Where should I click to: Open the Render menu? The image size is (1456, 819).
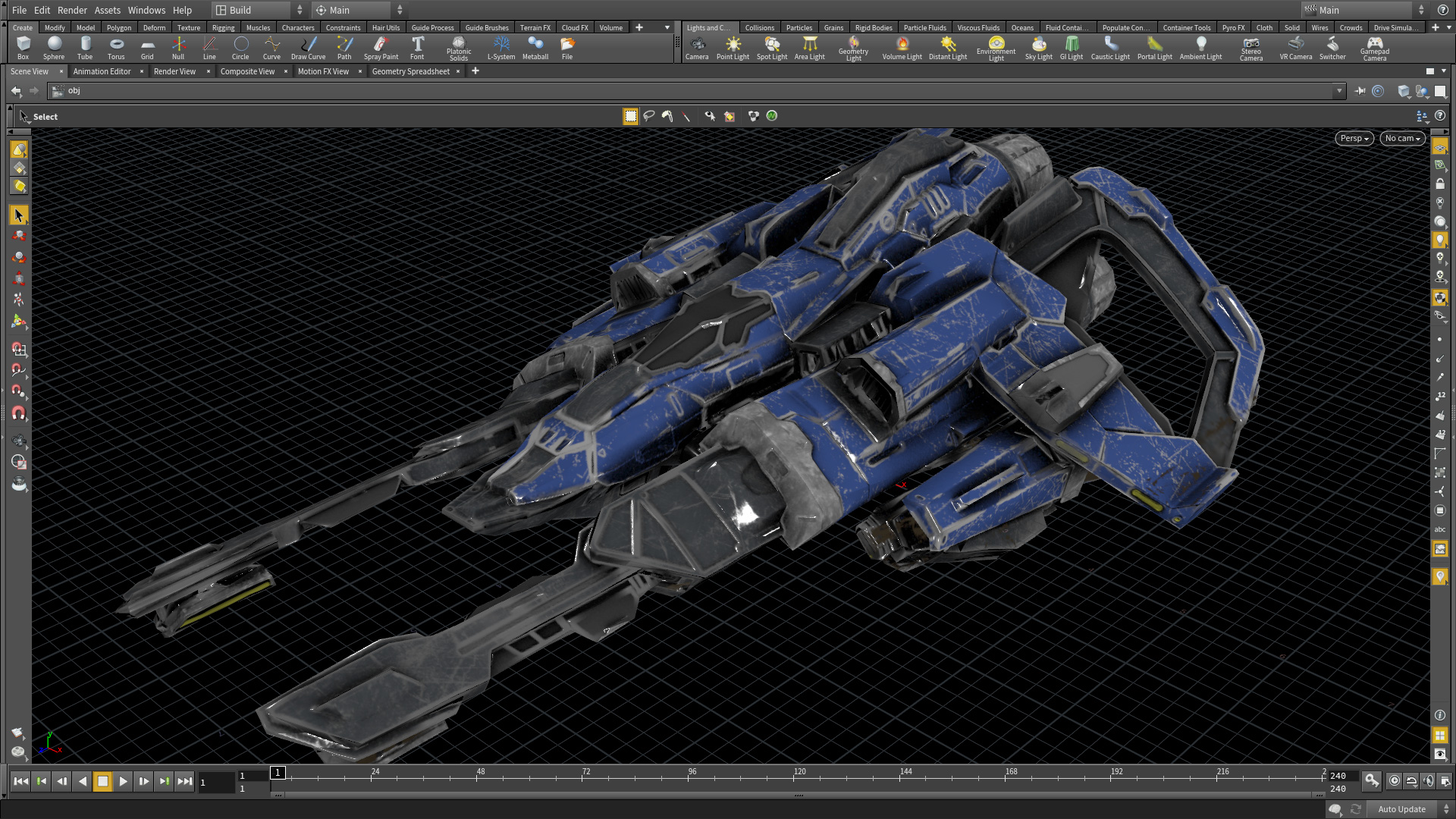coord(72,10)
